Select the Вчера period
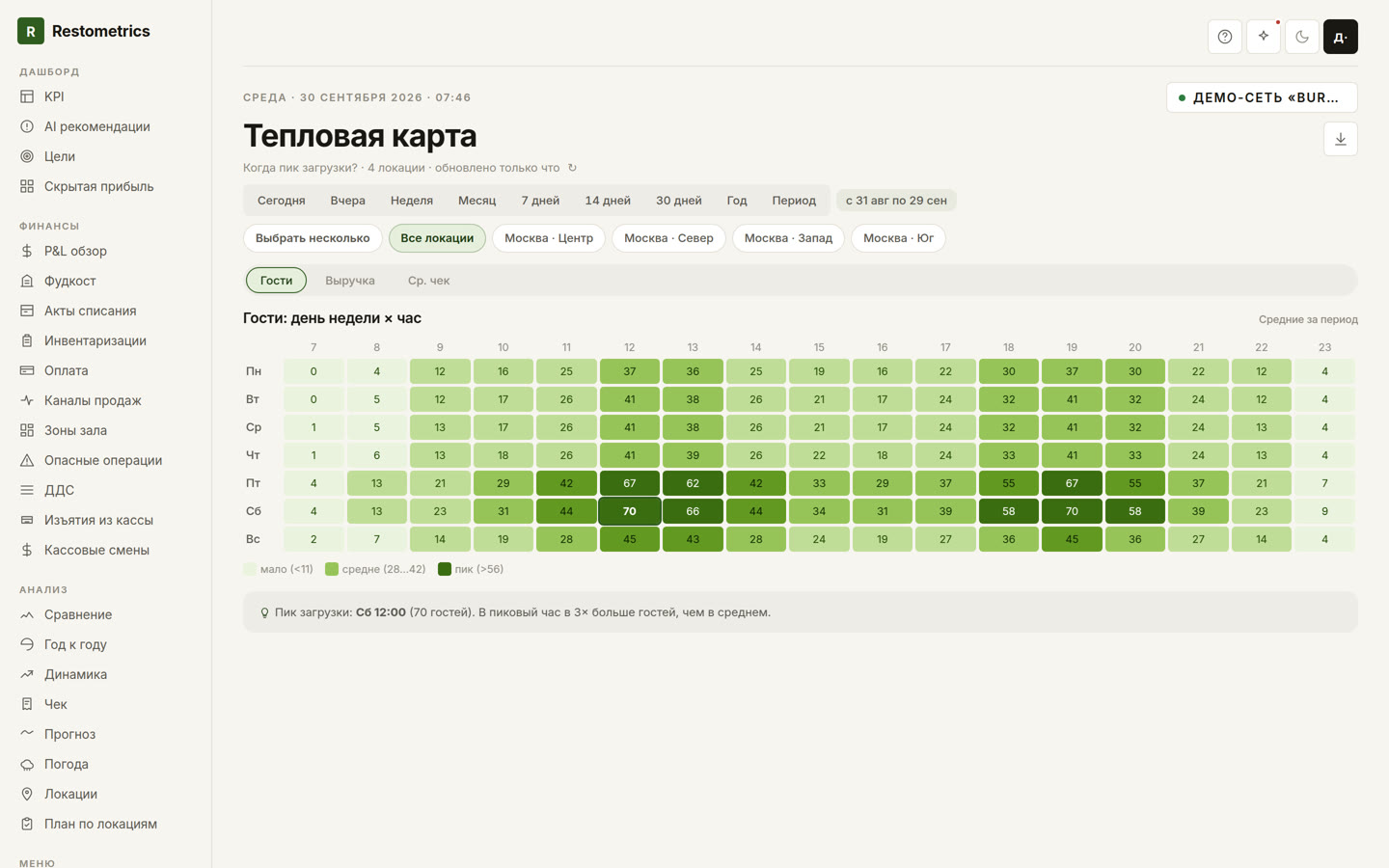Image resolution: width=1389 pixels, height=868 pixels. coord(347,201)
